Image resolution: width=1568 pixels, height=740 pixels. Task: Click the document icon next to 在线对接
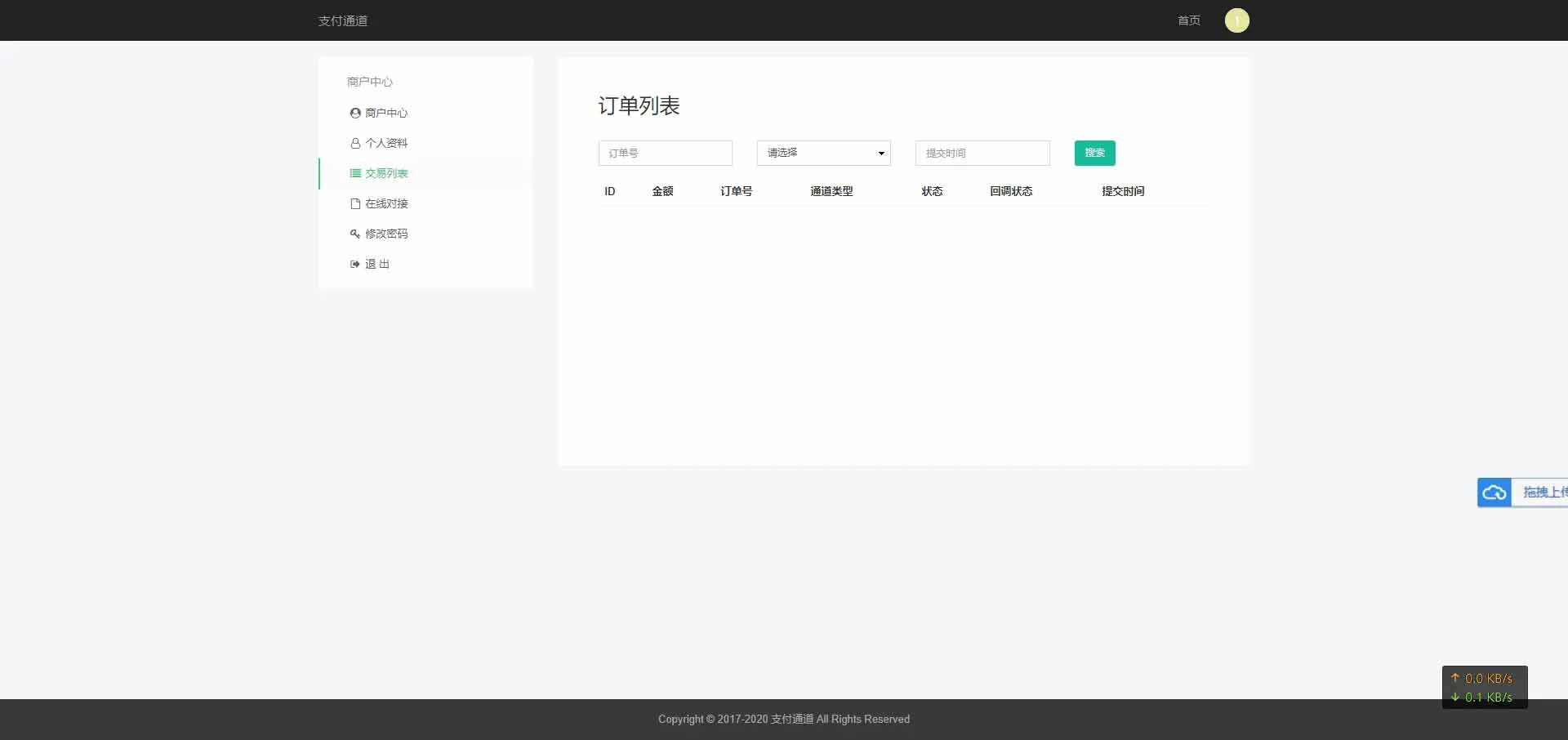(x=354, y=203)
